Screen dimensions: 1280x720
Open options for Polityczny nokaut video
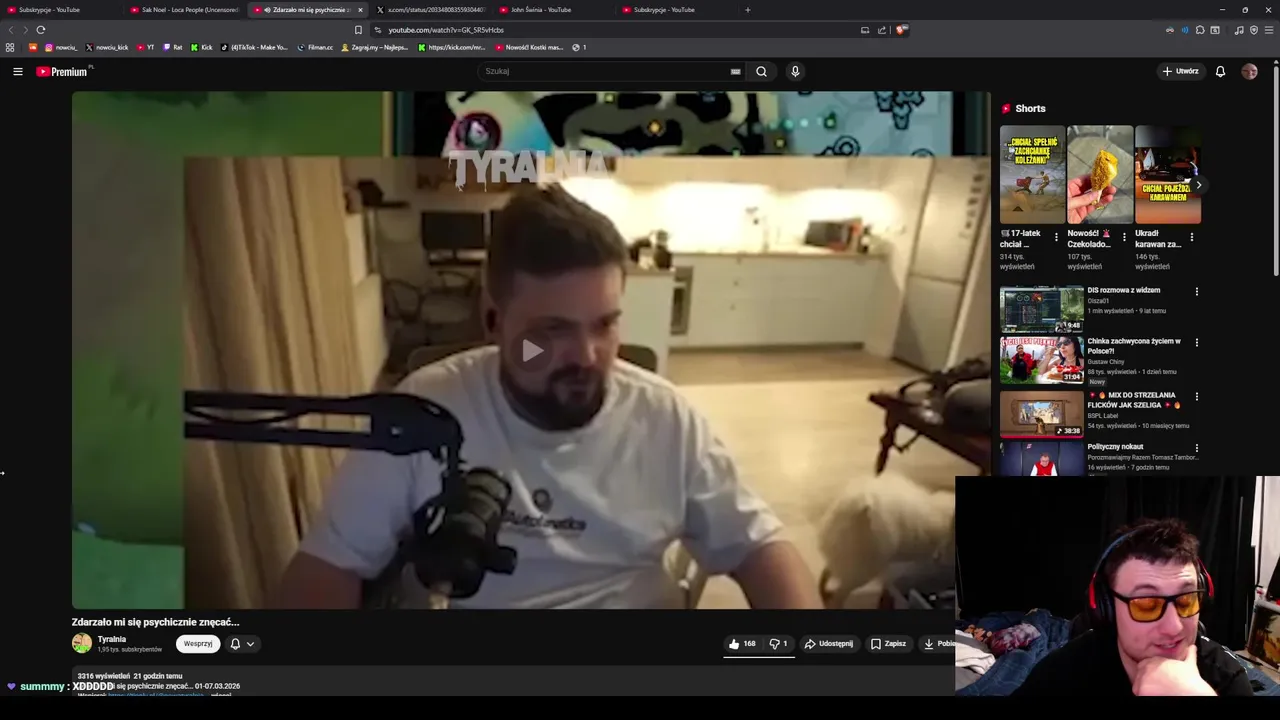click(1197, 448)
